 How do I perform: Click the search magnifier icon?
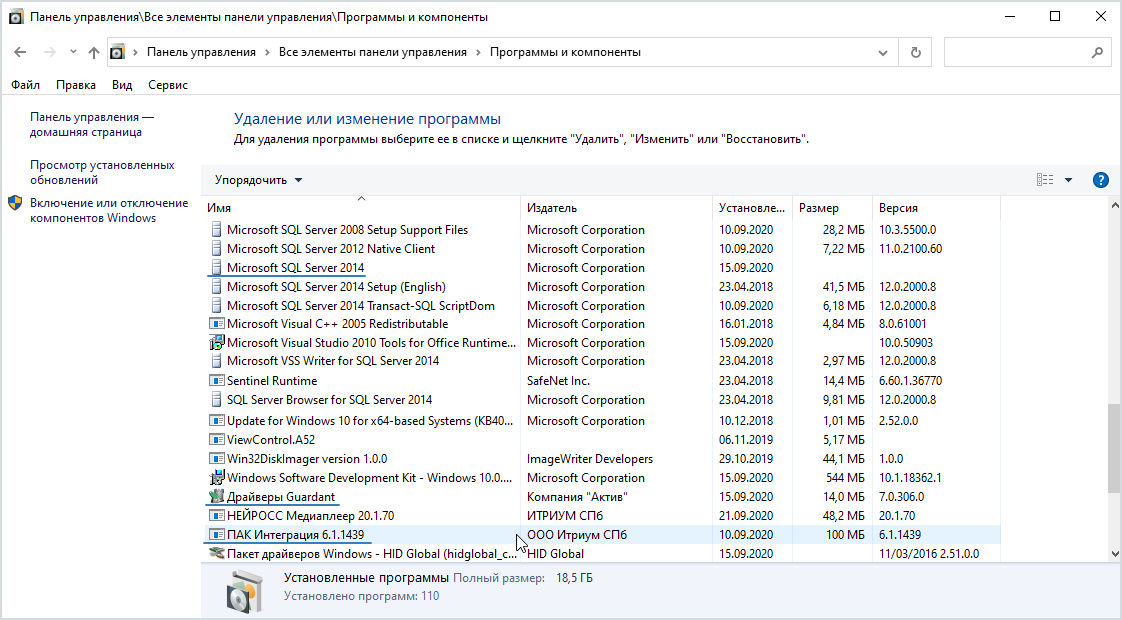click(x=1097, y=52)
